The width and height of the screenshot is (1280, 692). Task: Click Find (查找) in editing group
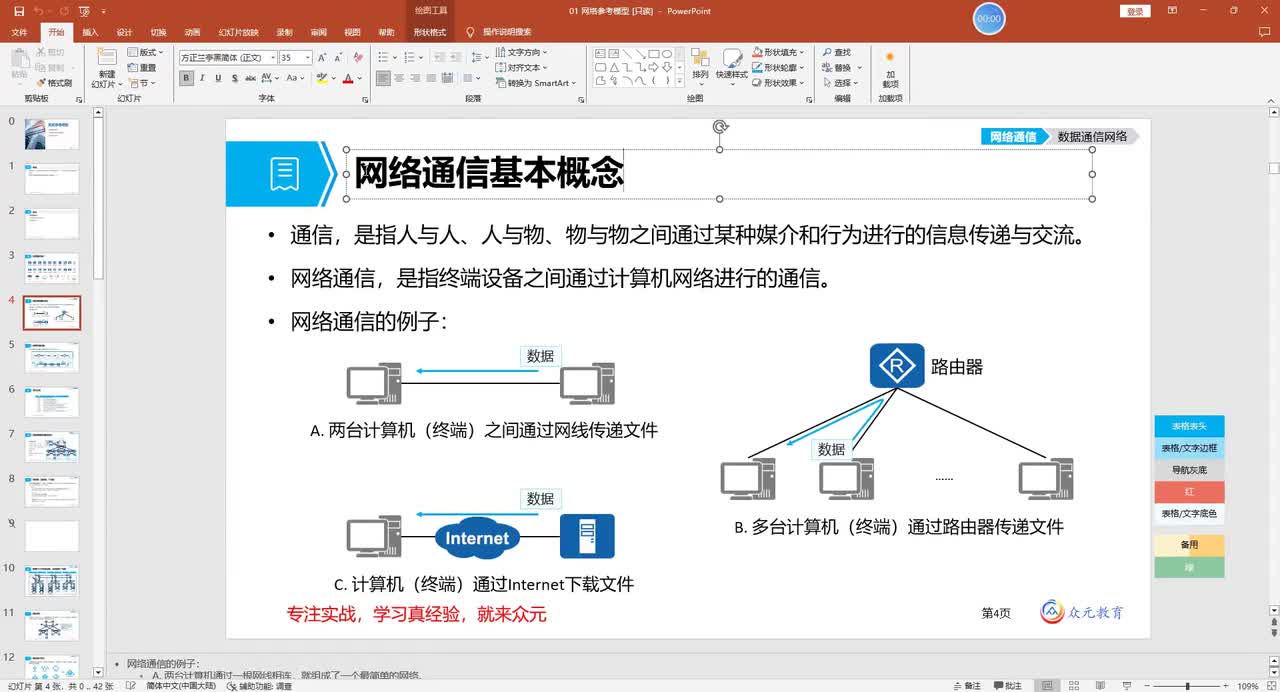pos(835,52)
